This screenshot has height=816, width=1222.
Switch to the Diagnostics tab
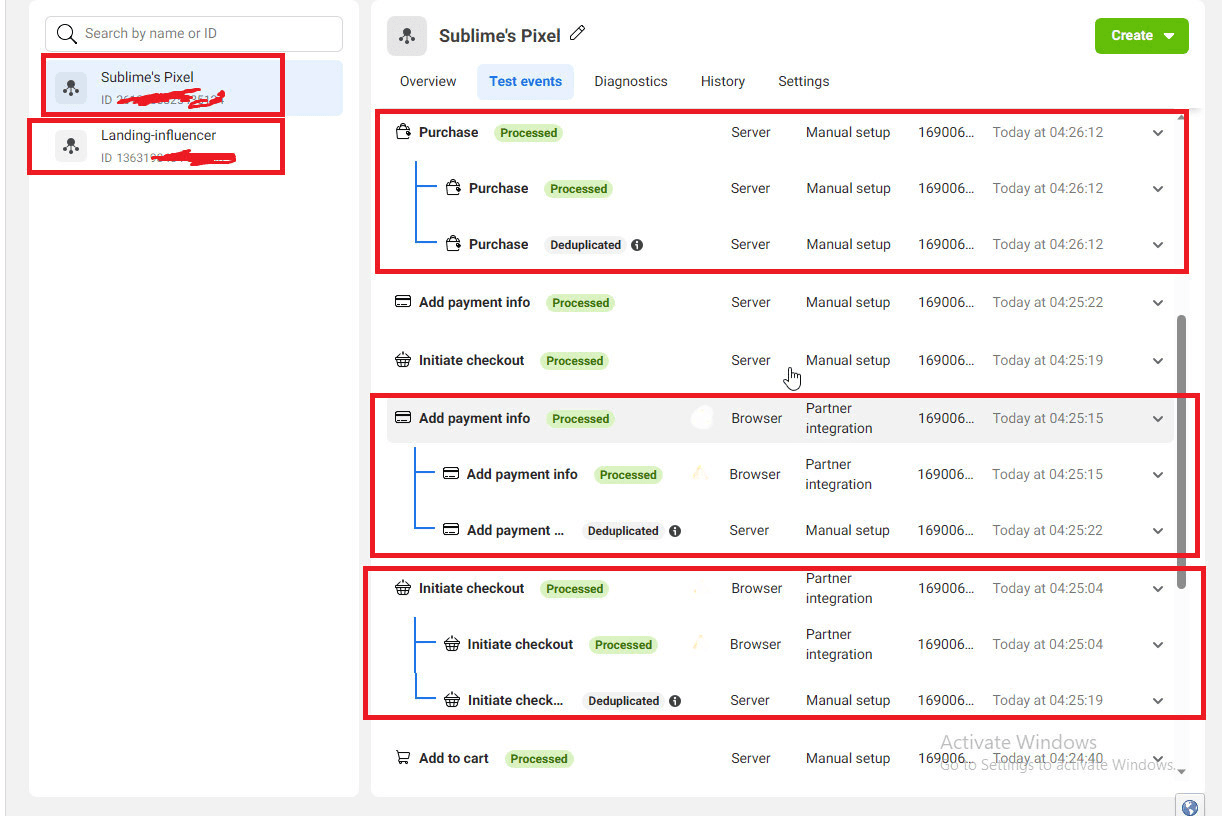[631, 82]
